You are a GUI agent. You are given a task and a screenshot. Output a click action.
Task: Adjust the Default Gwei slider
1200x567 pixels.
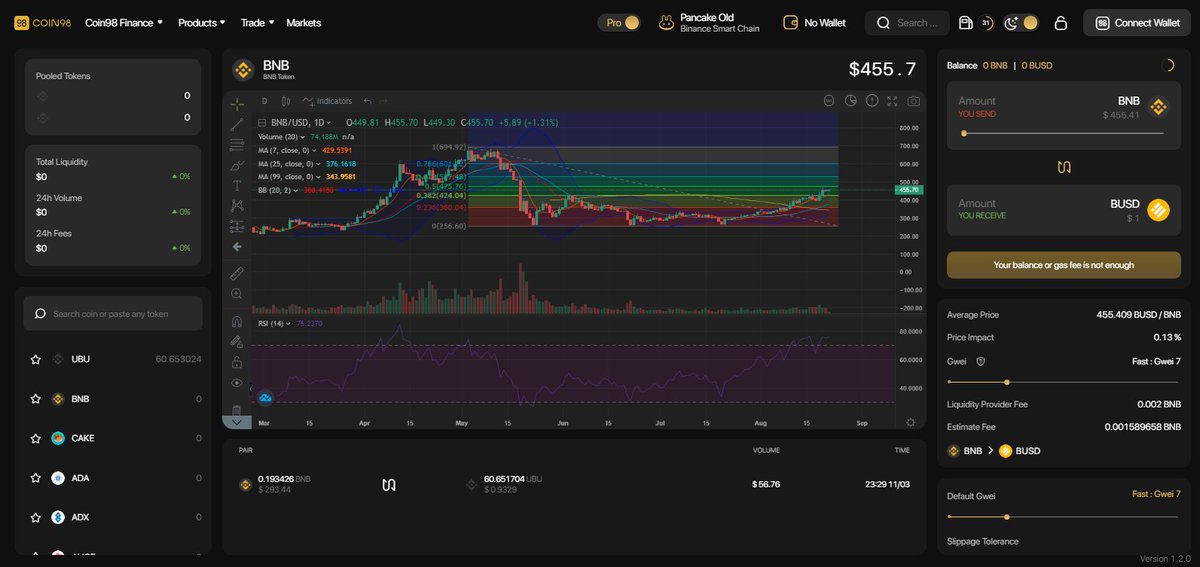coord(1064,516)
